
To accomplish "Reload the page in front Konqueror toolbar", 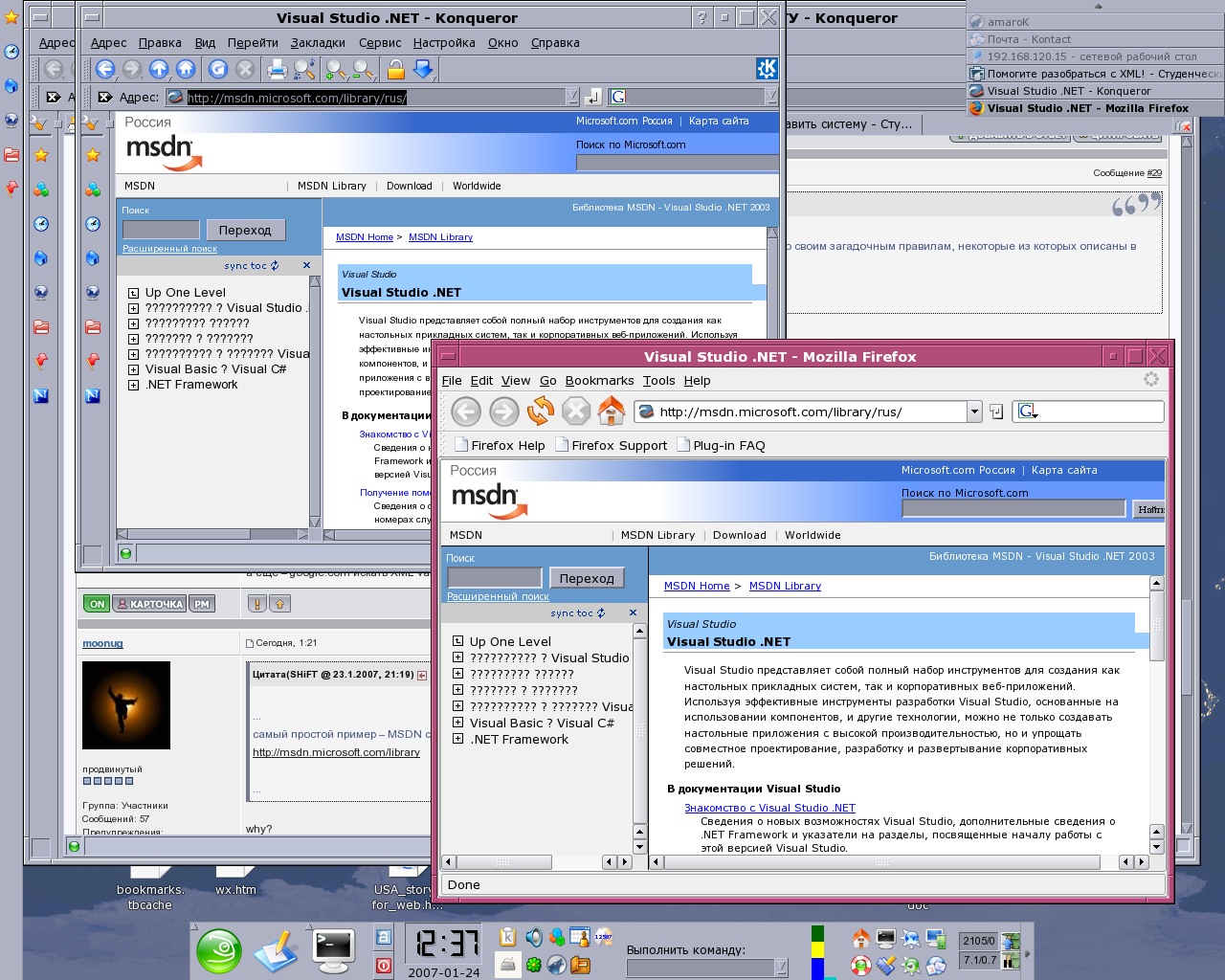I will click(218, 69).
